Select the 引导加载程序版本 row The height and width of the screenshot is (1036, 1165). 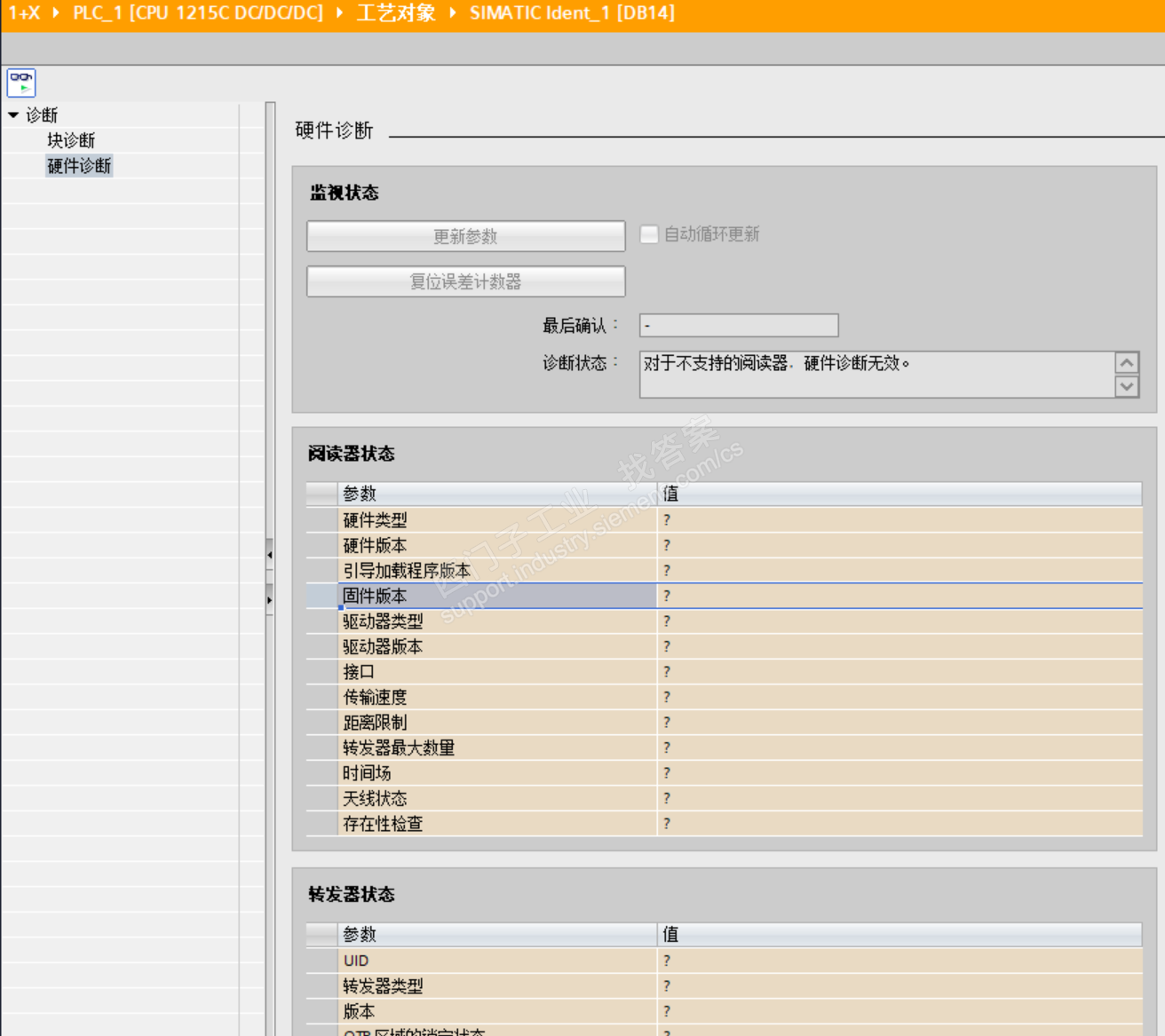click(724, 571)
